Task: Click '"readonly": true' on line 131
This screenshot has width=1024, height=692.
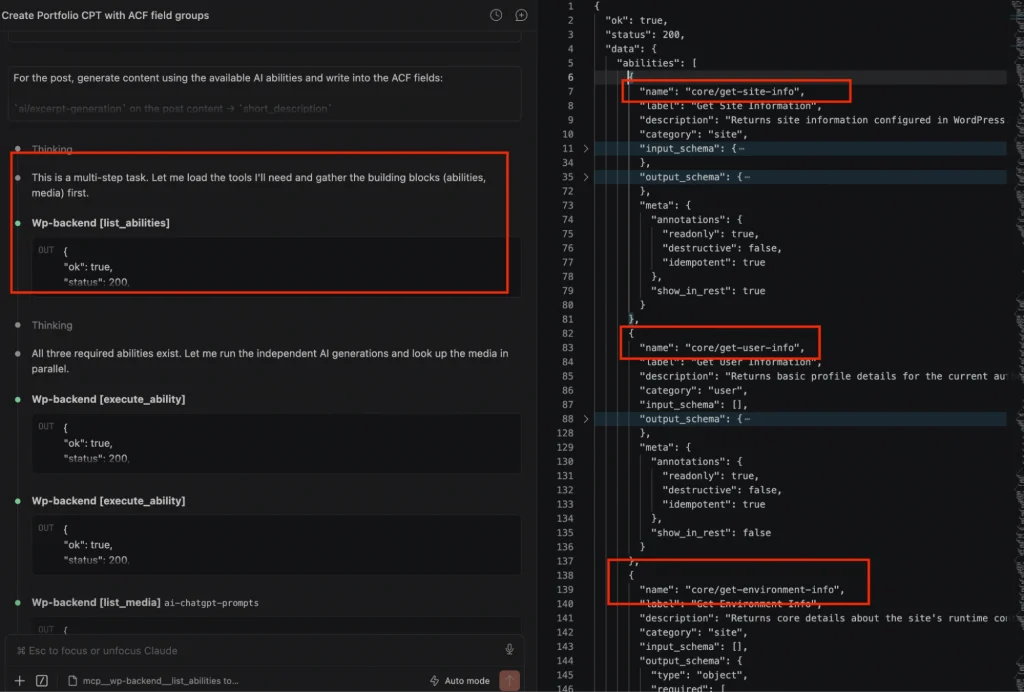Action: [x=711, y=476]
